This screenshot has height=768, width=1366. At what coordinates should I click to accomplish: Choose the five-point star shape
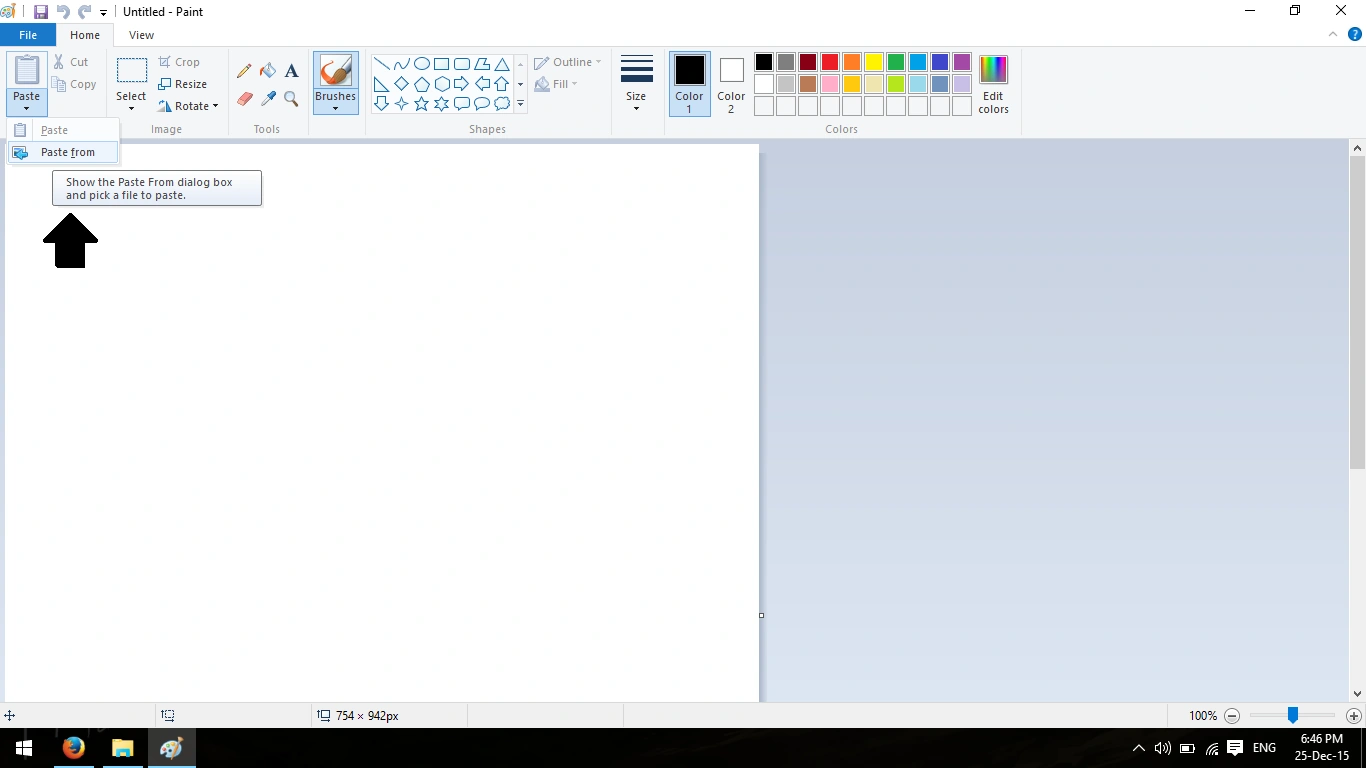421,103
